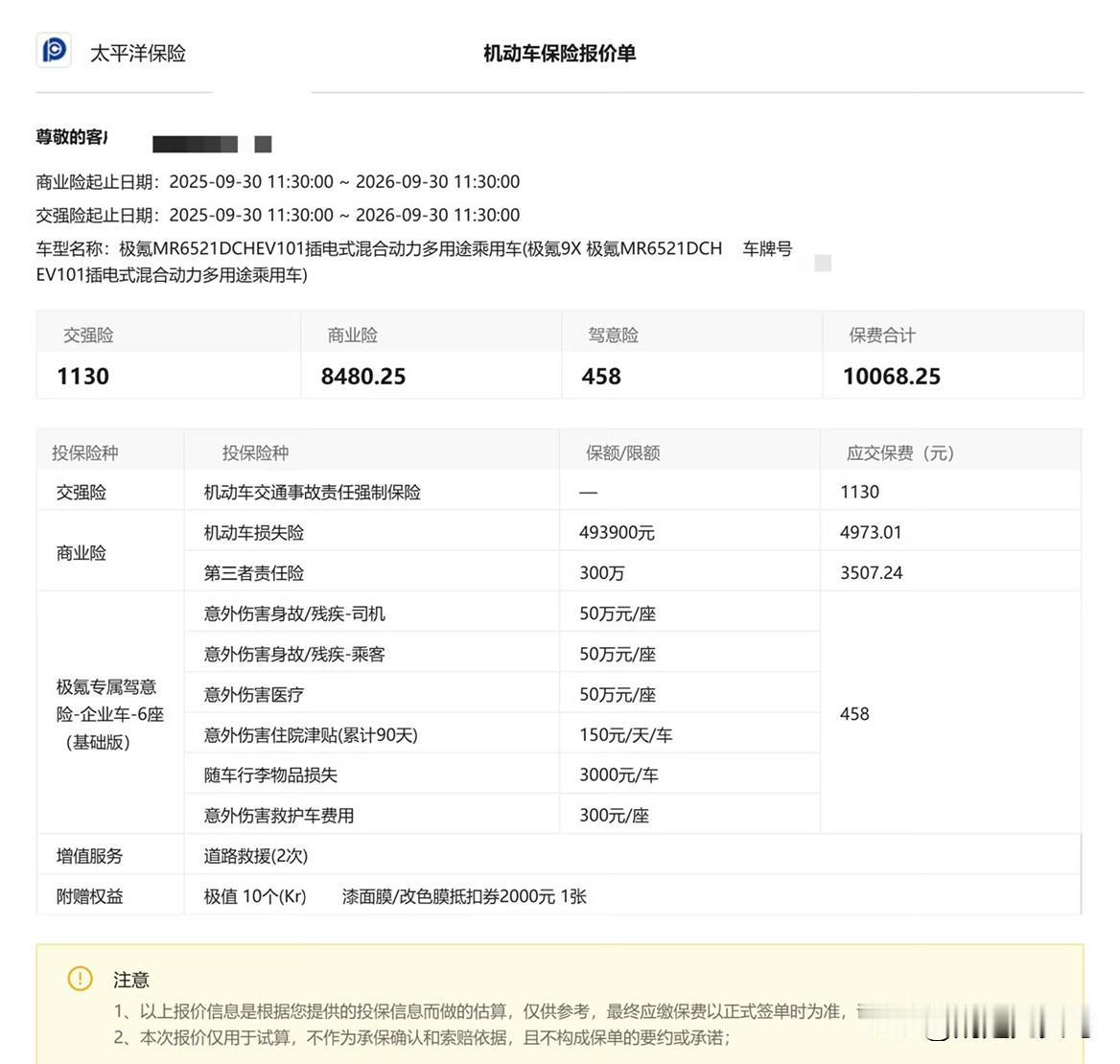Click the 极氪专属驾意险-企业车-6座 category cell
The width and height of the screenshot is (1120, 1064).
point(110,714)
